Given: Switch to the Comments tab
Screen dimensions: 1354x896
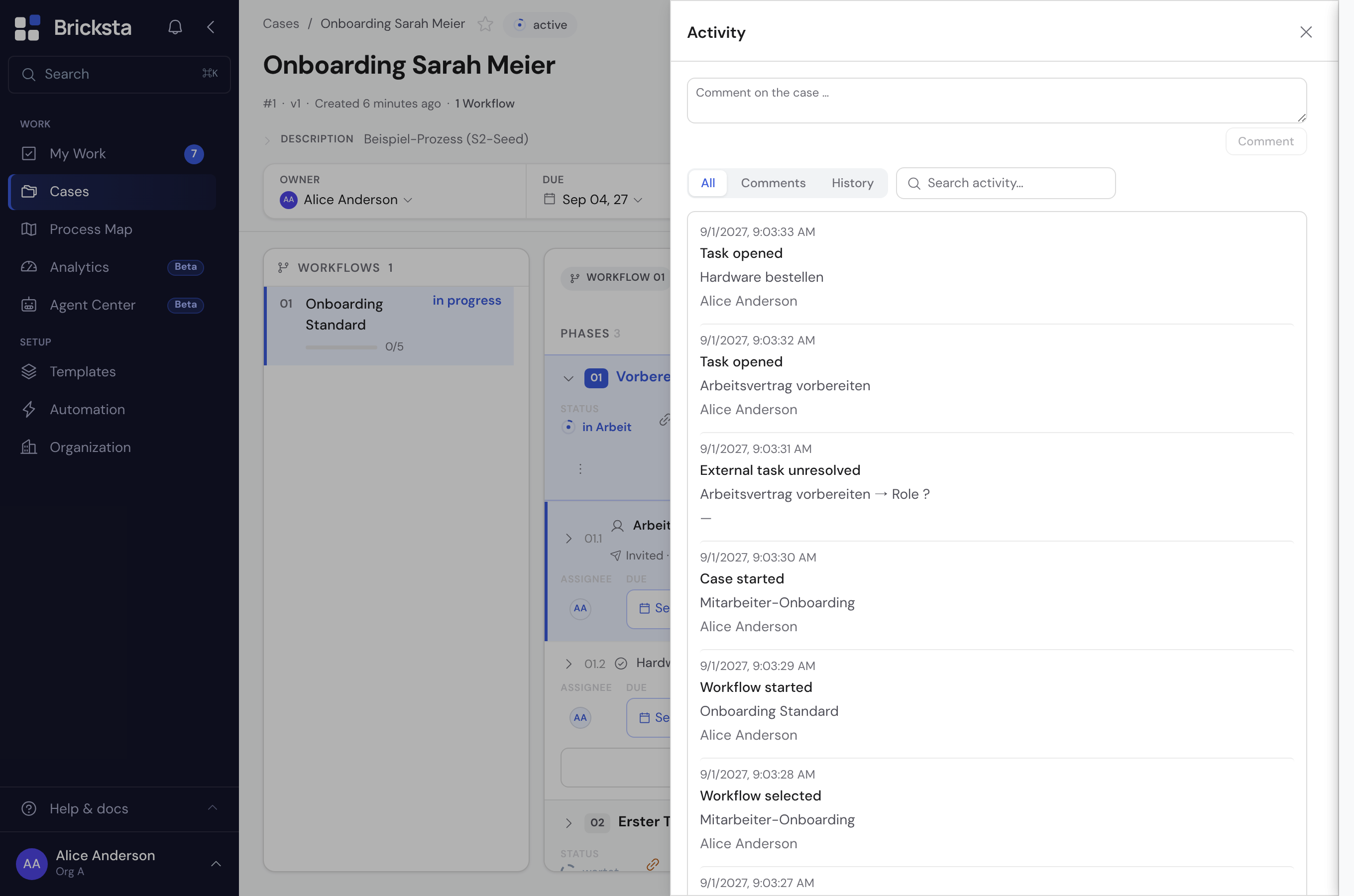Looking at the screenshot, I should [x=773, y=183].
